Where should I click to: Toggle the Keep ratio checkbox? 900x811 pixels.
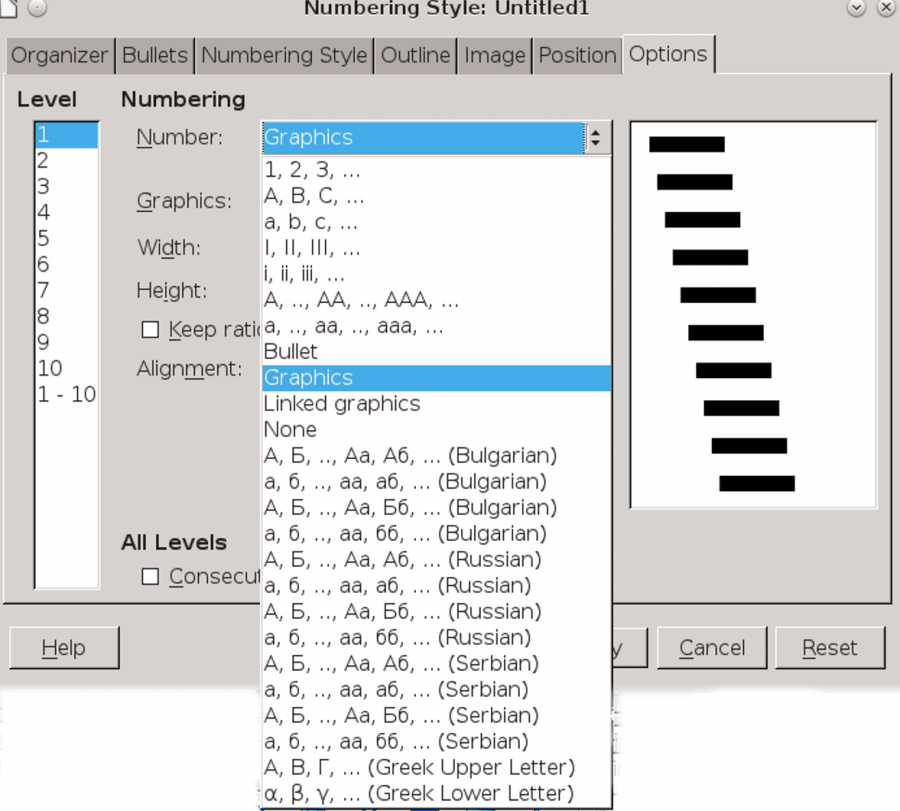point(150,329)
